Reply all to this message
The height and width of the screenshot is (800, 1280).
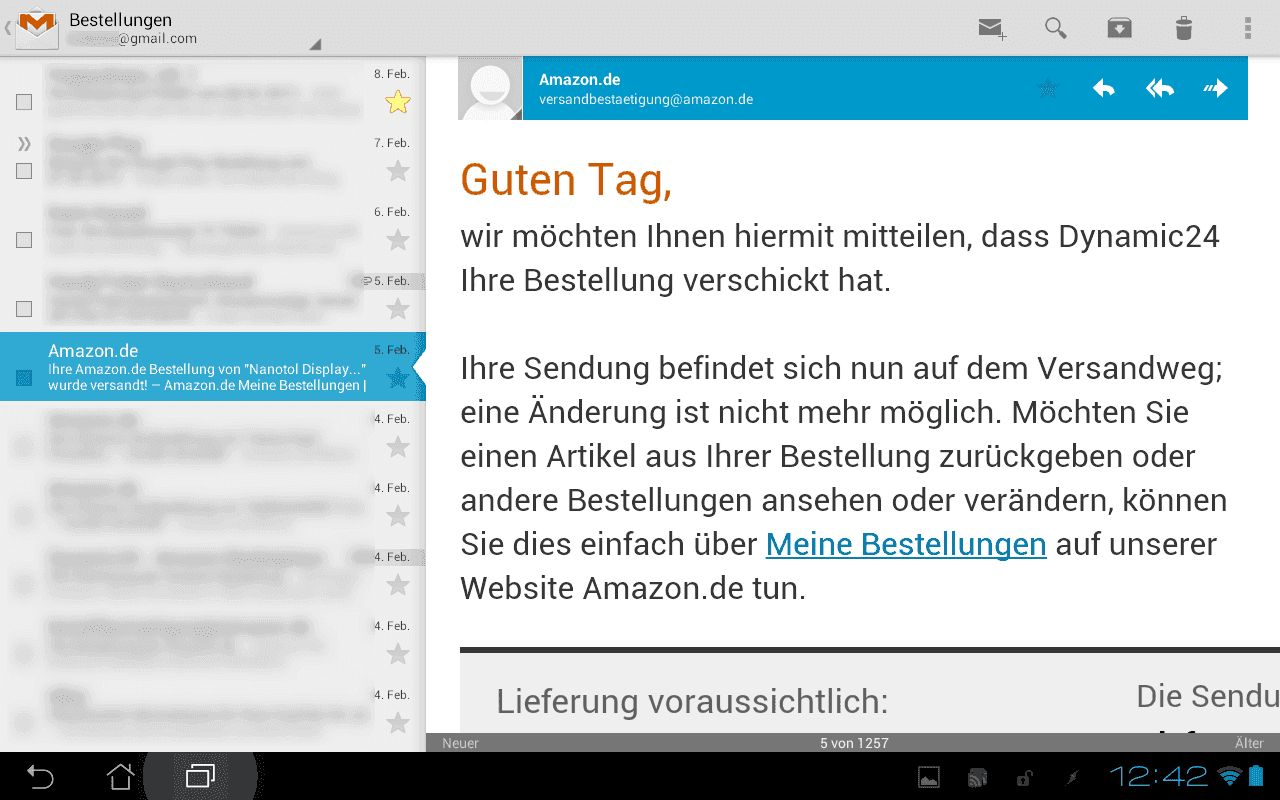(1159, 88)
